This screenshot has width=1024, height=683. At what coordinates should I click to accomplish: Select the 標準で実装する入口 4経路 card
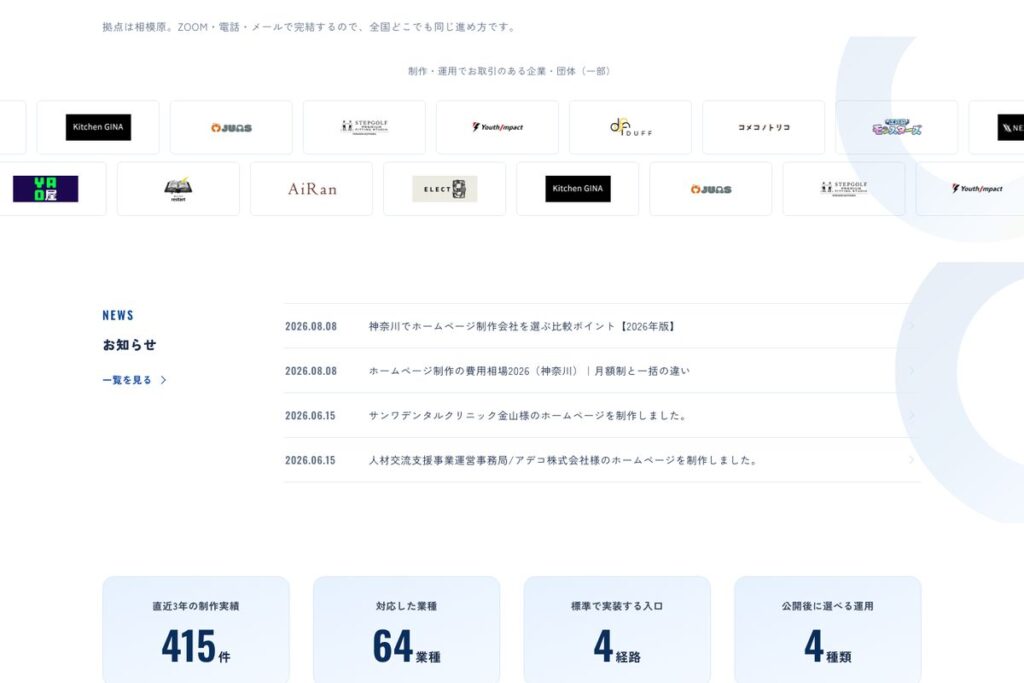(617, 629)
